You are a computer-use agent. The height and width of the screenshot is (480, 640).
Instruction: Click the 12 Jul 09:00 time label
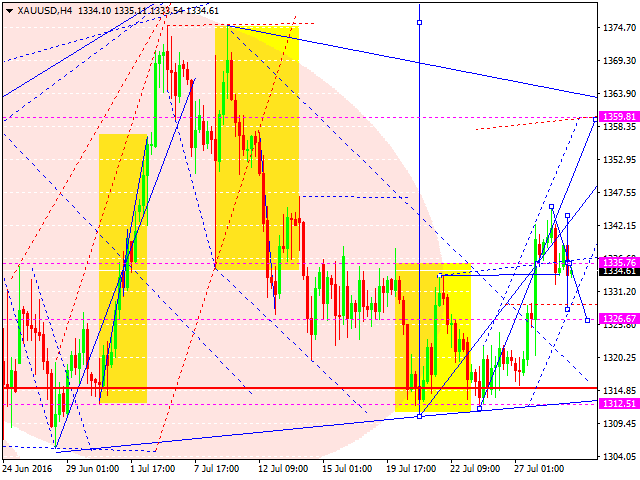point(283,468)
